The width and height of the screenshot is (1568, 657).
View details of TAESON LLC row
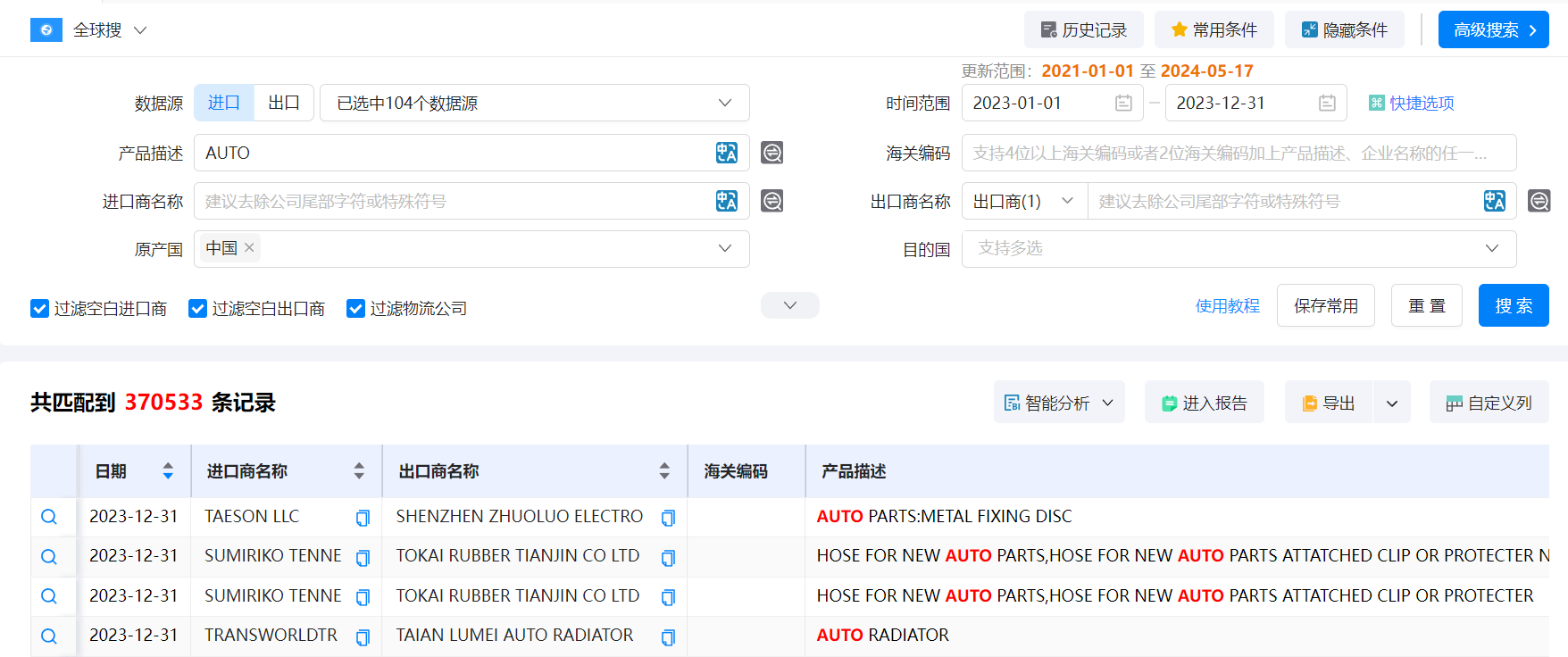click(49, 517)
